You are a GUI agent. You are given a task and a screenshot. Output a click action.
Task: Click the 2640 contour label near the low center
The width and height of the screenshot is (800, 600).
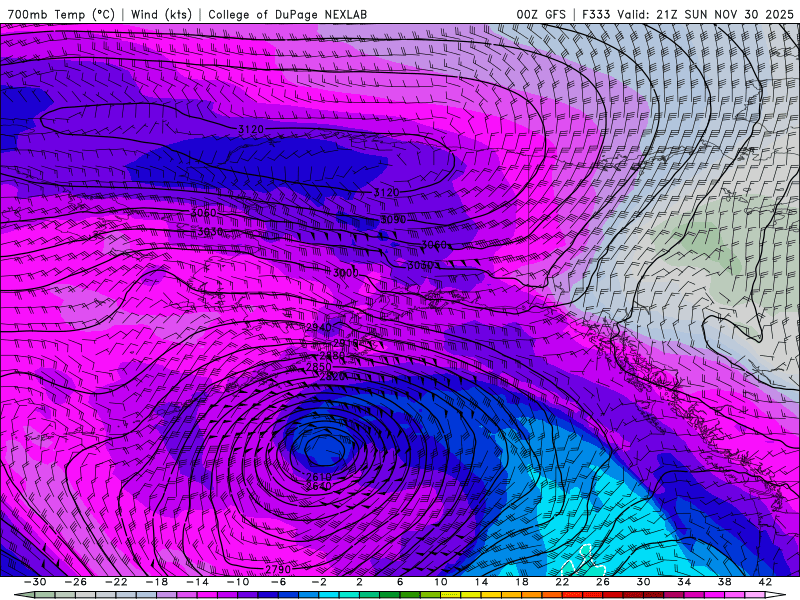pyautogui.click(x=318, y=486)
